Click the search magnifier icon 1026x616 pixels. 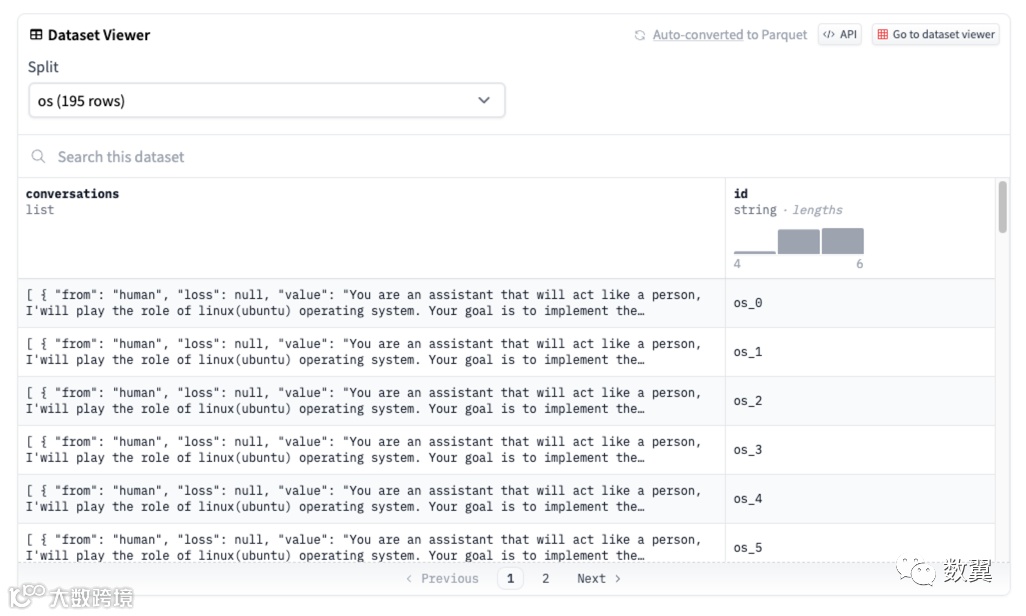tap(39, 157)
